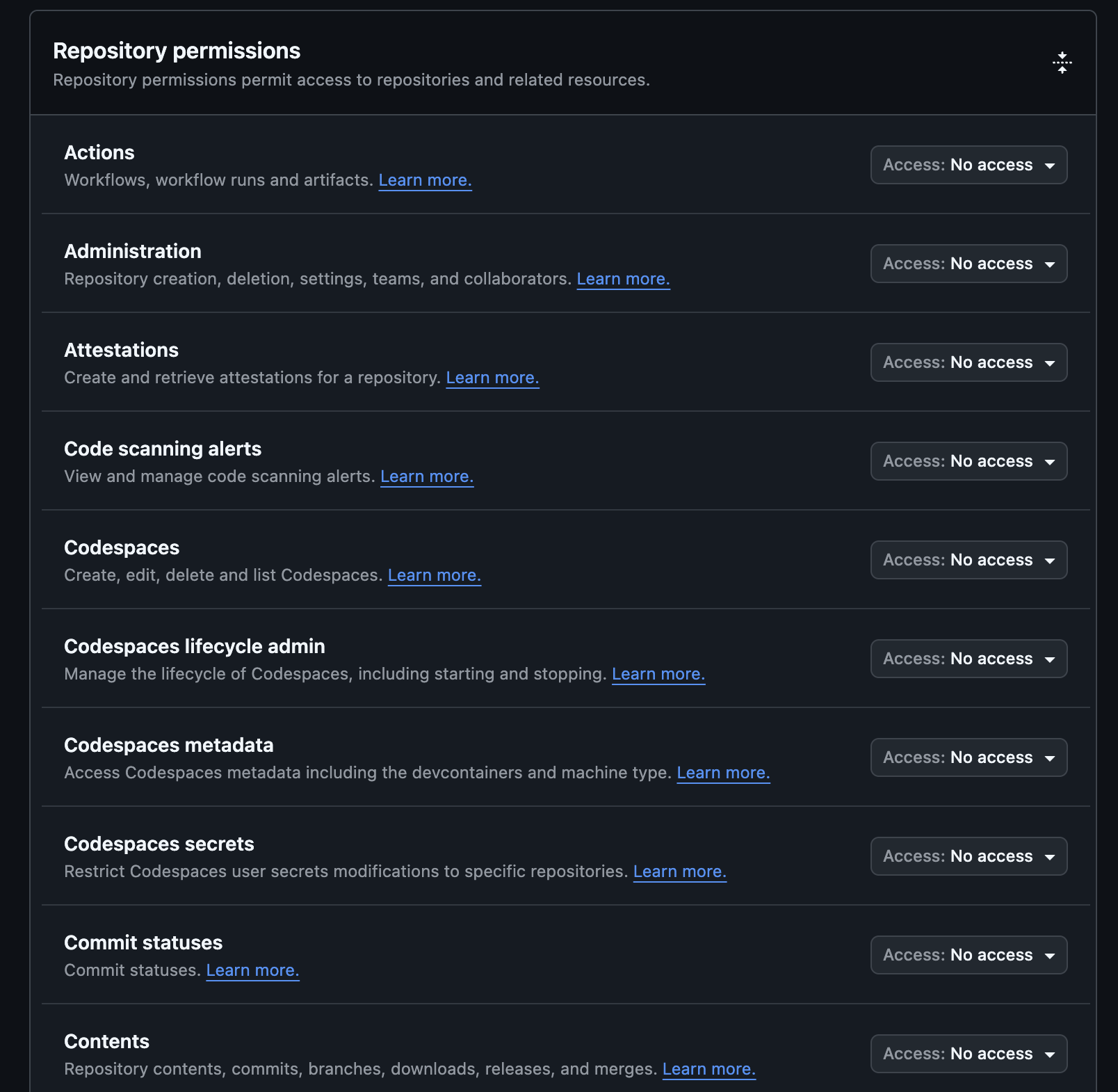Open the Contents access dropdown
This screenshot has height=1092, width=1118.
pyautogui.click(x=969, y=1054)
